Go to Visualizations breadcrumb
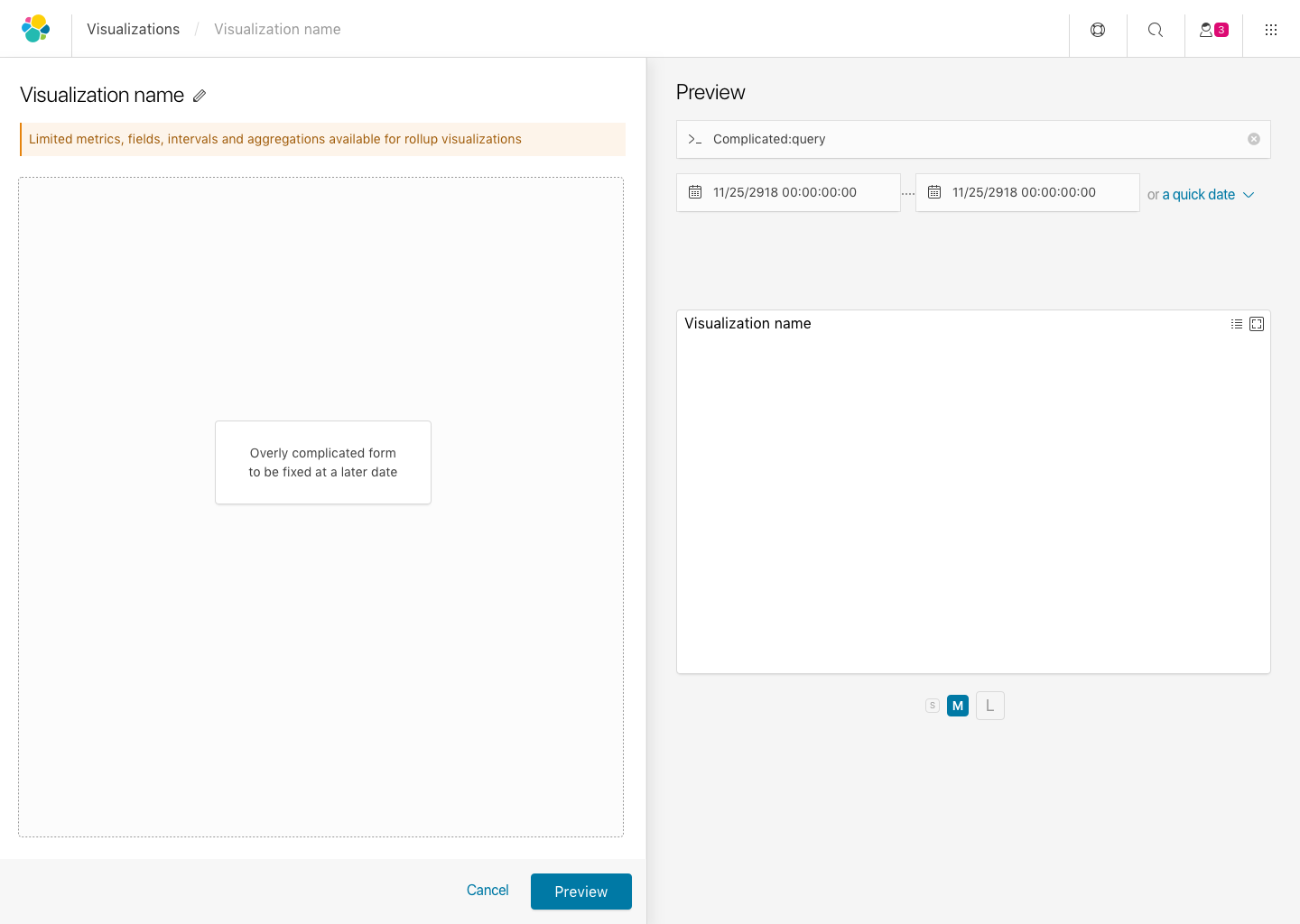Image resolution: width=1300 pixels, height=924 pixels. point(134,29)
